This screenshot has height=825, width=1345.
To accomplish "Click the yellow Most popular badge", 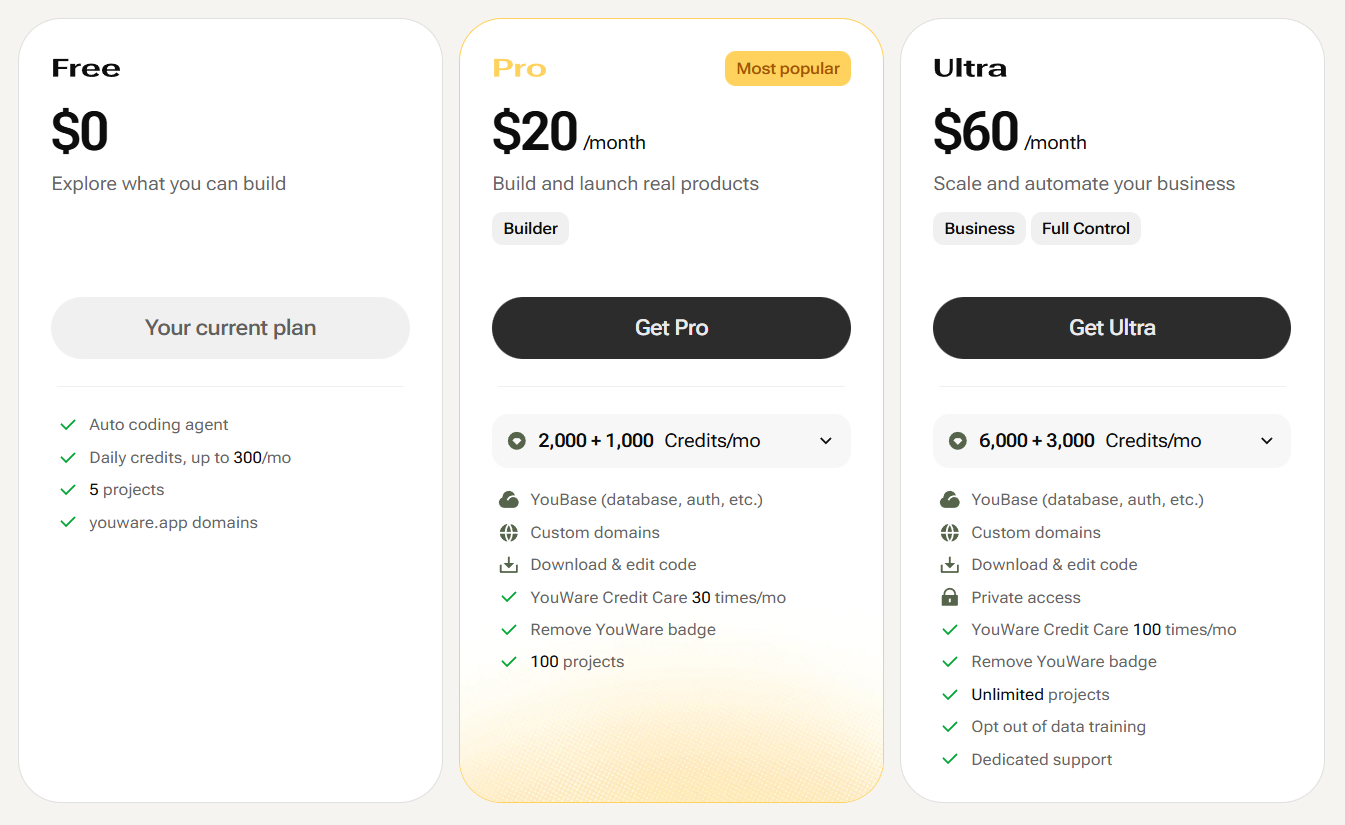I will pos(788,69).
